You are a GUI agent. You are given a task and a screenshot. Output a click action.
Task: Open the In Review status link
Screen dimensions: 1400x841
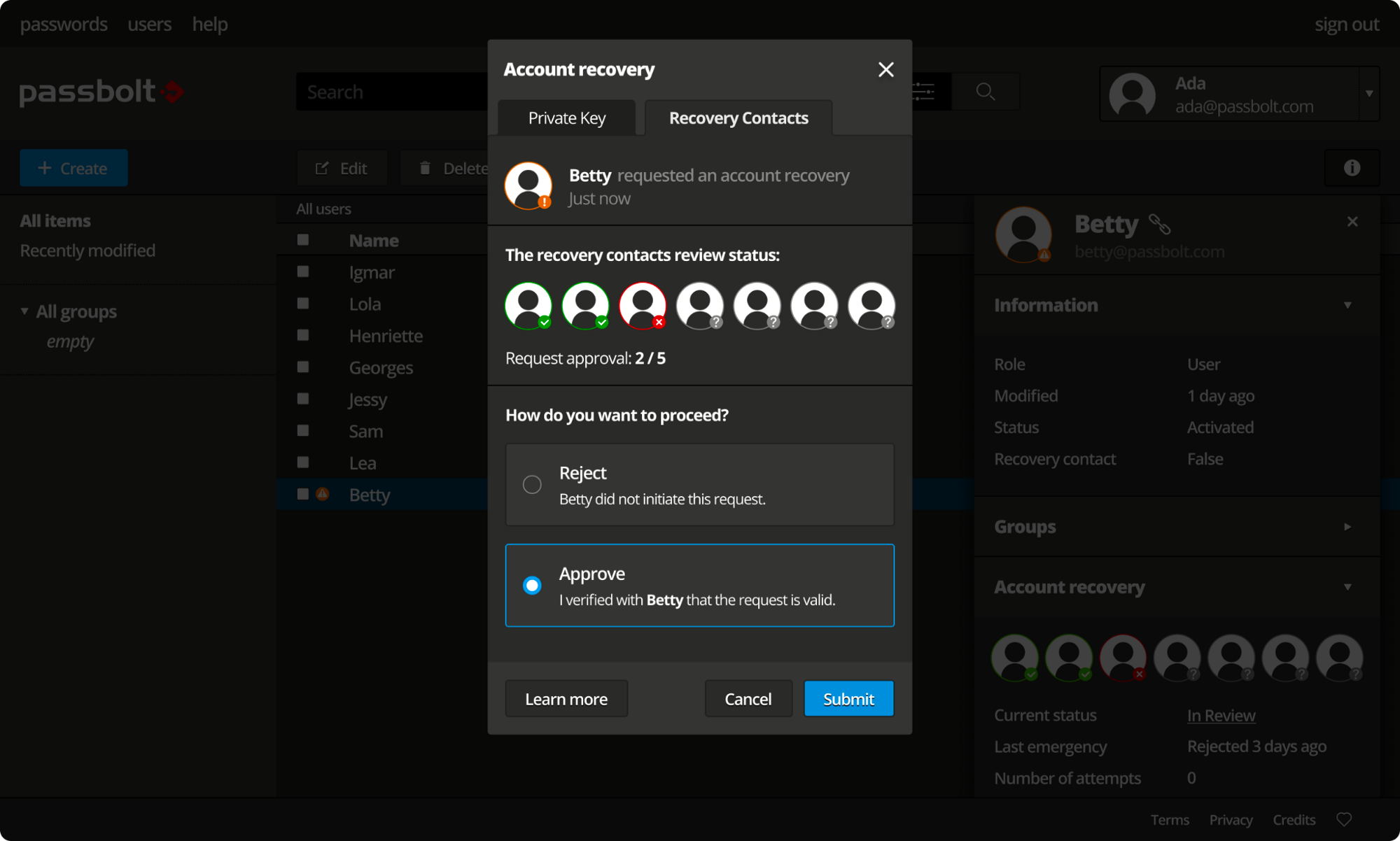(x=1221, y=715)
